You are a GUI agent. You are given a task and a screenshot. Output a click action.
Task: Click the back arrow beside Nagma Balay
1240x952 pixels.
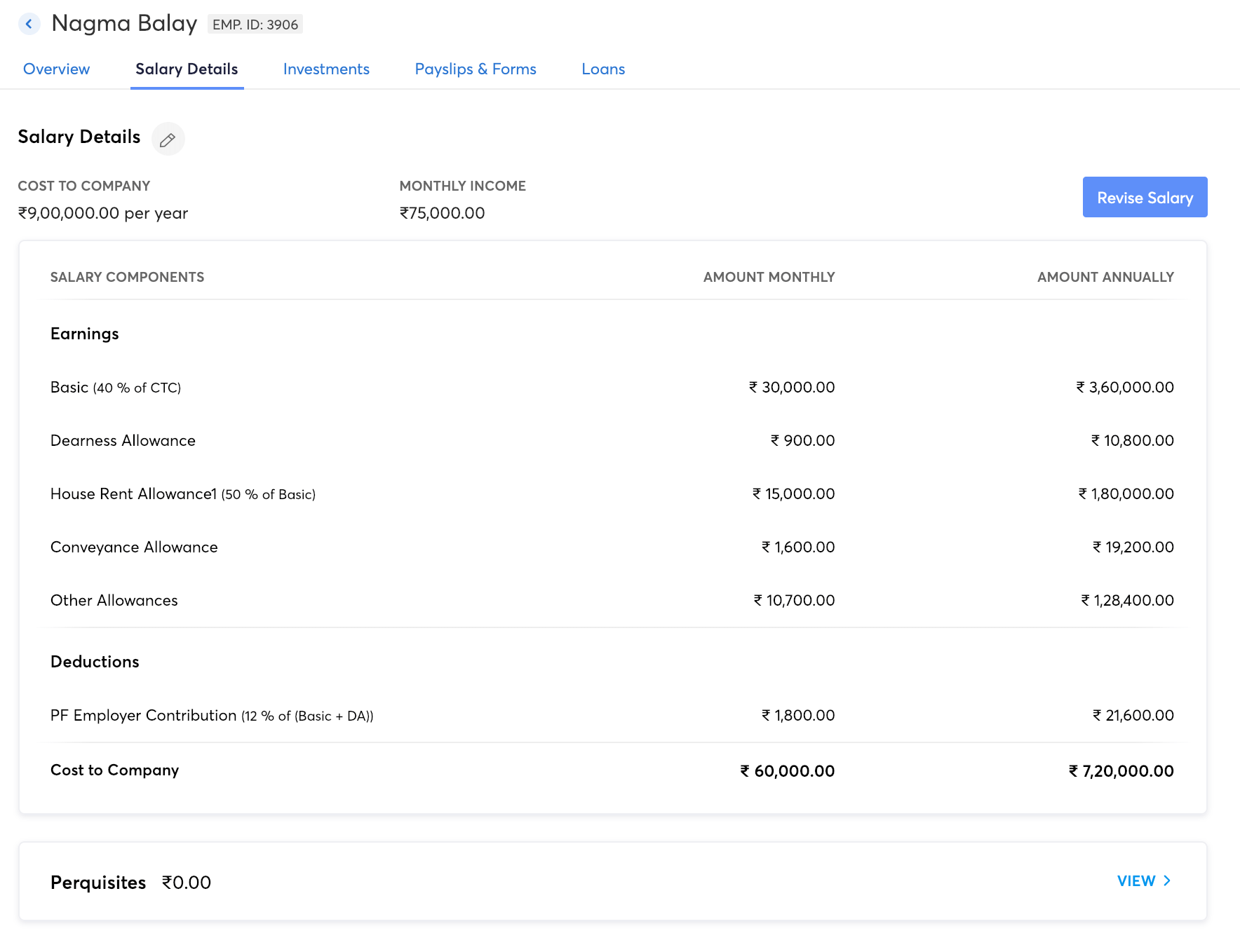[x=29, y=24]
